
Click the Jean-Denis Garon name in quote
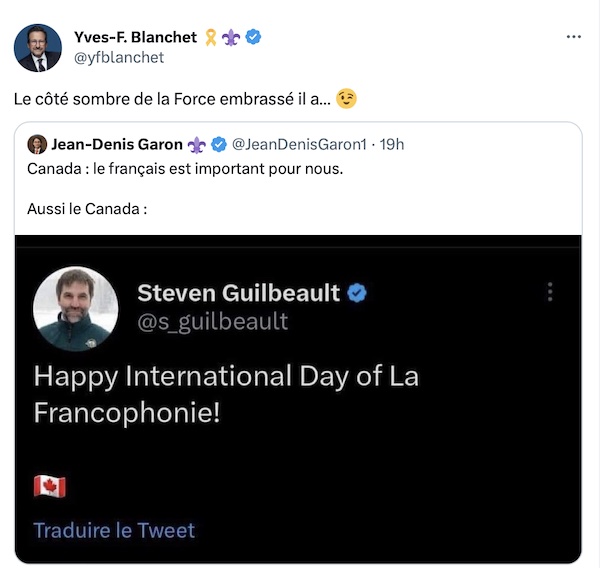(x=117, y=144)
